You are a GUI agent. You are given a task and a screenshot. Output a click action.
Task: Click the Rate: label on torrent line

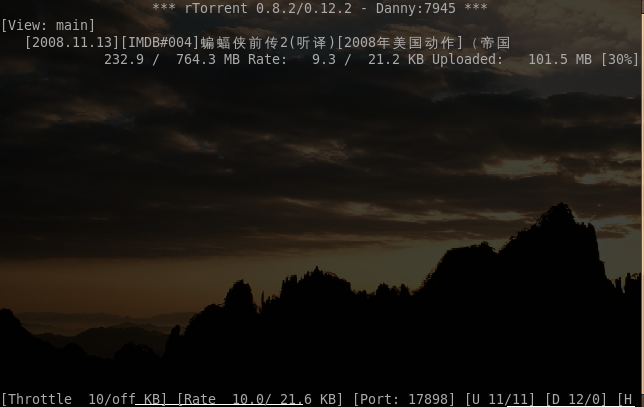pos(267,60)
